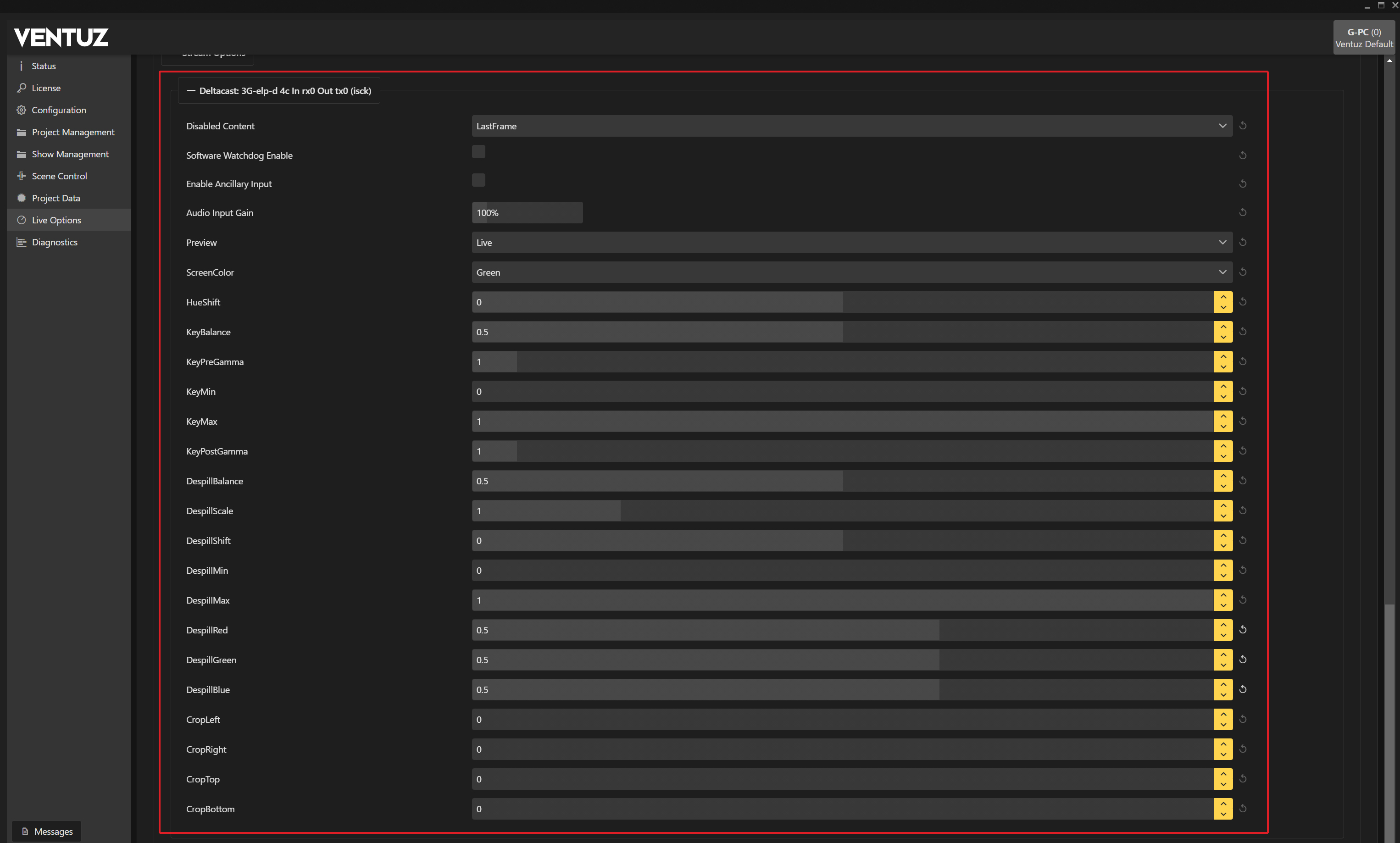Reset Audio Input Gain via revert icon

click(x=1243, y=212)
